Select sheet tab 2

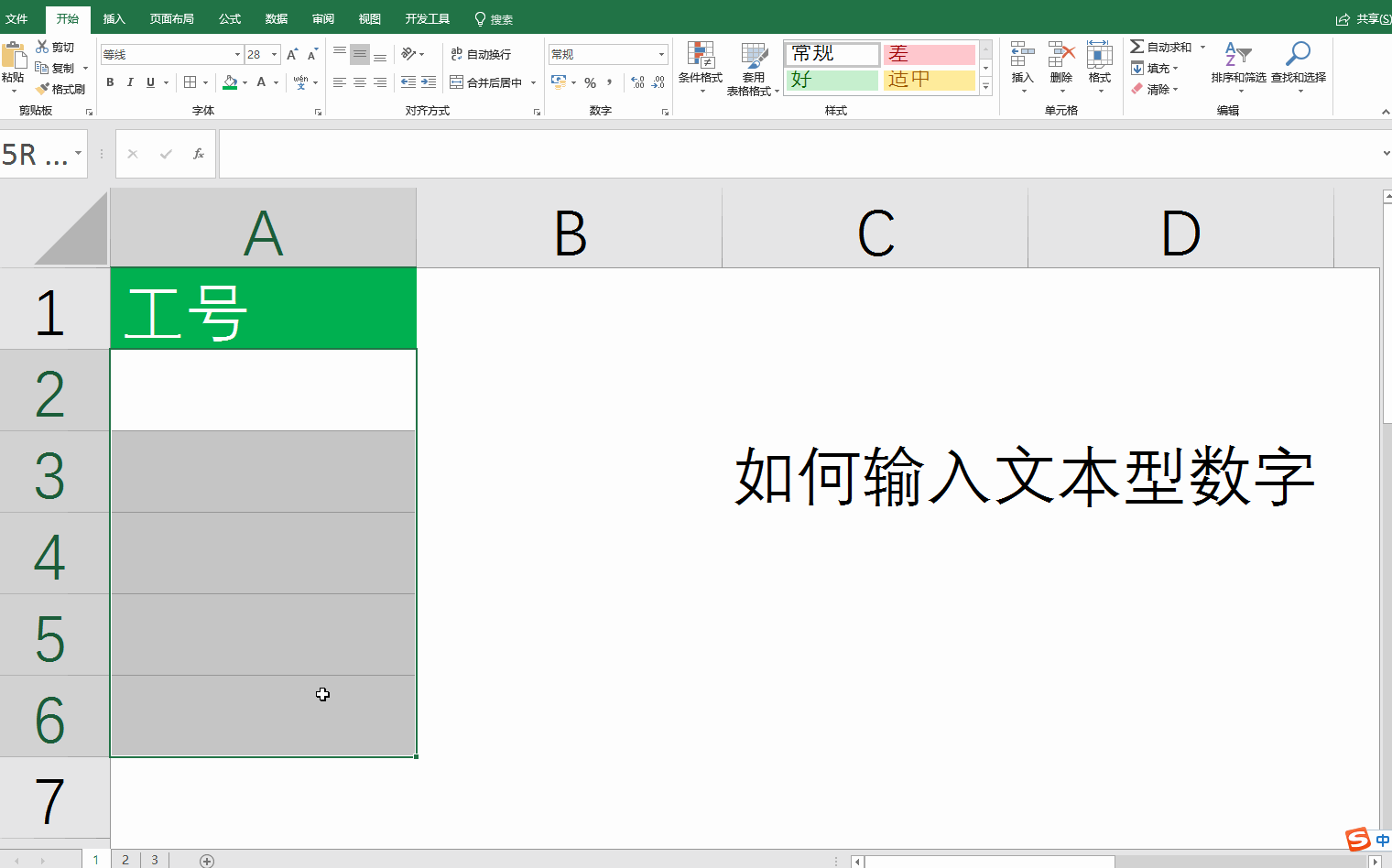[125, 860]
